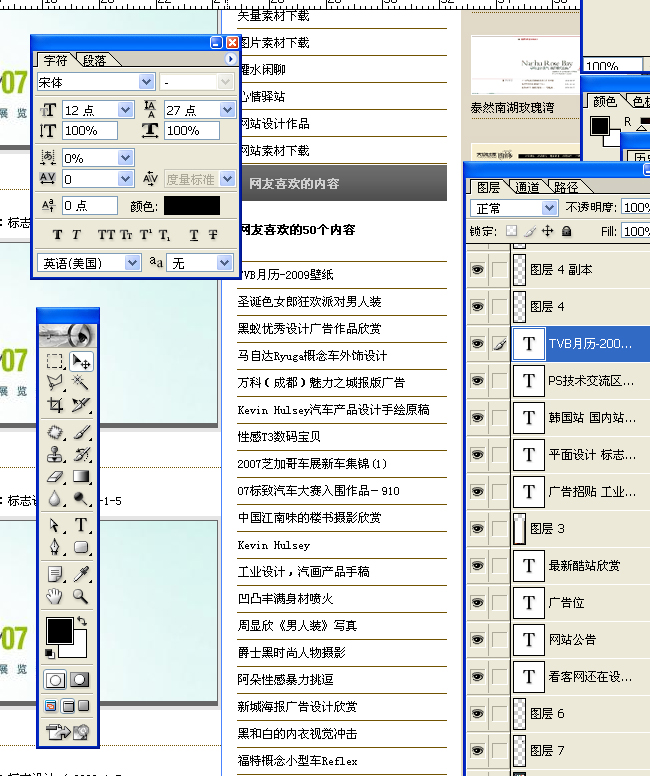Open the 正常 blend mode dropdown
The width and height of the screenshot is (650, 776).
(x=549, y=208)
